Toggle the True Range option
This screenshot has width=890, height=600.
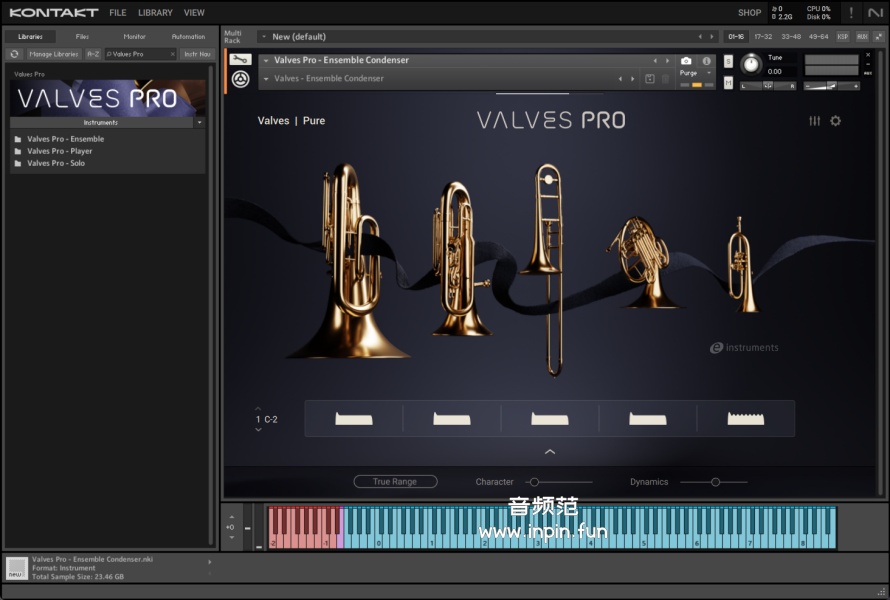click(395, 482)
